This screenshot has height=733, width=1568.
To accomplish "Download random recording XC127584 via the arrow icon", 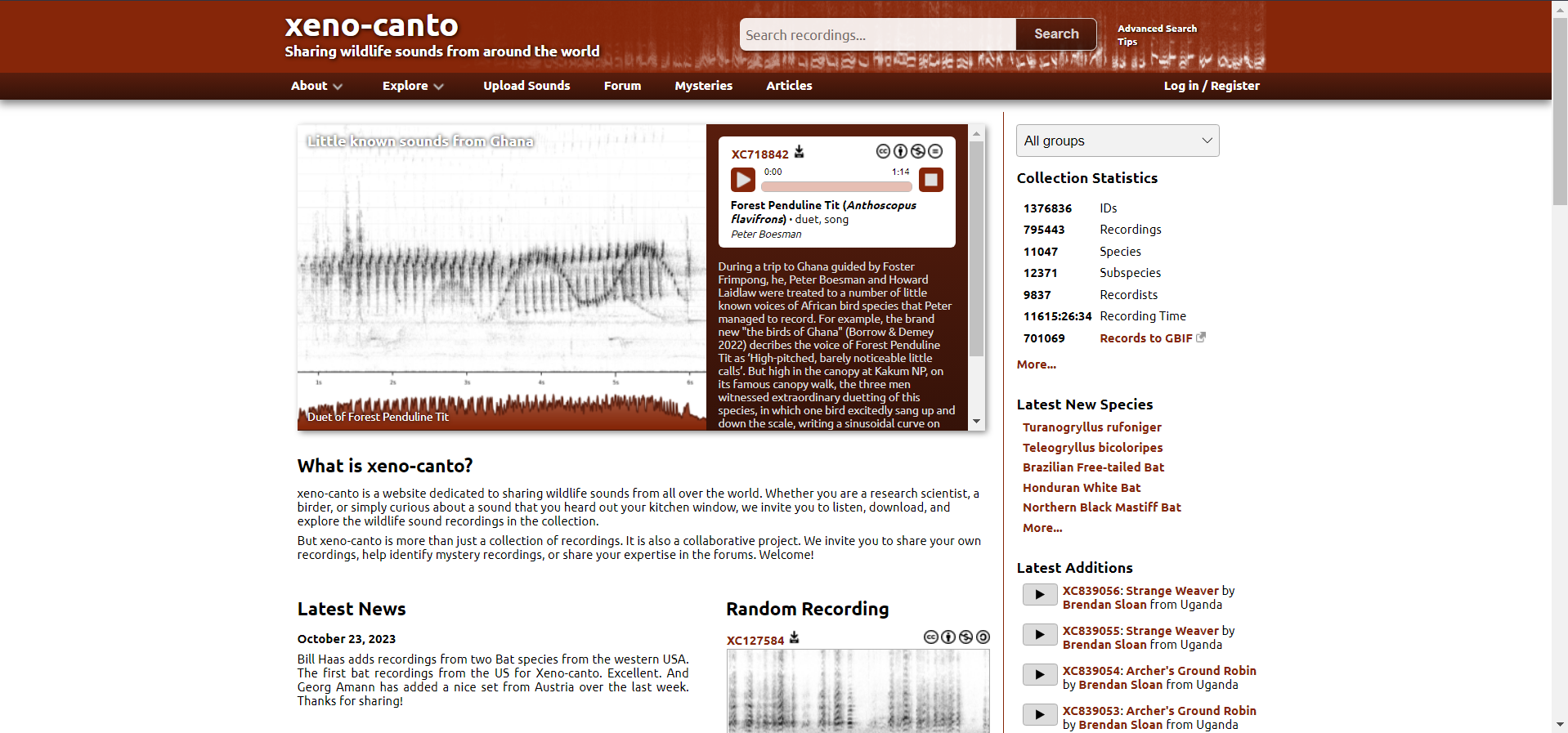I will [795, 638].
